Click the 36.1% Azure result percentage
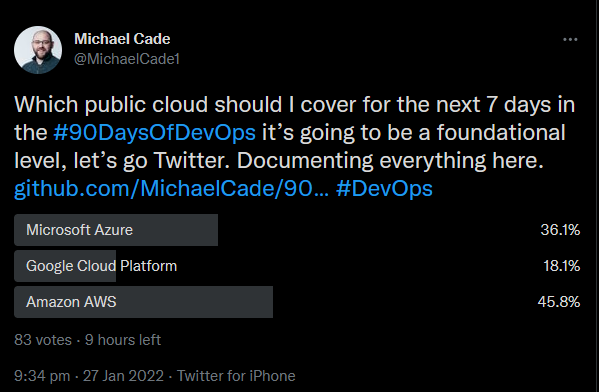Image resolution: width=599 pixels, height=392 pixels. [560, 230]
